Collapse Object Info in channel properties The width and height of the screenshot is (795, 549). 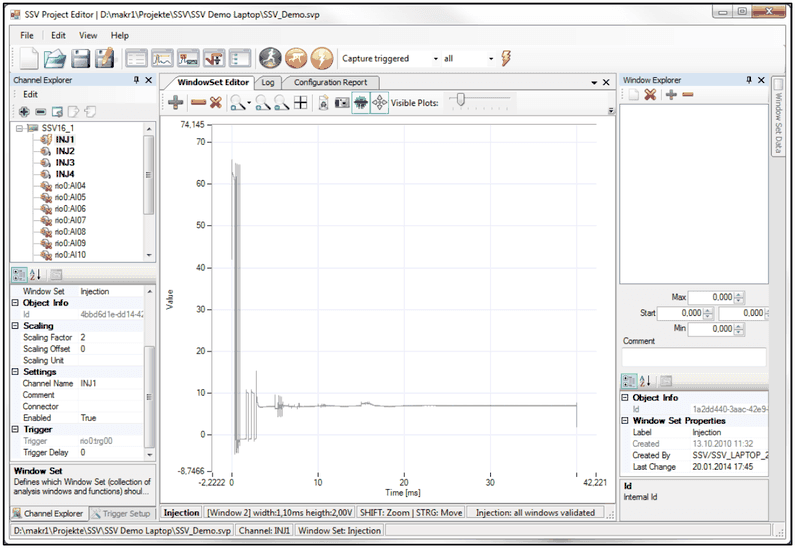(15, 303)
